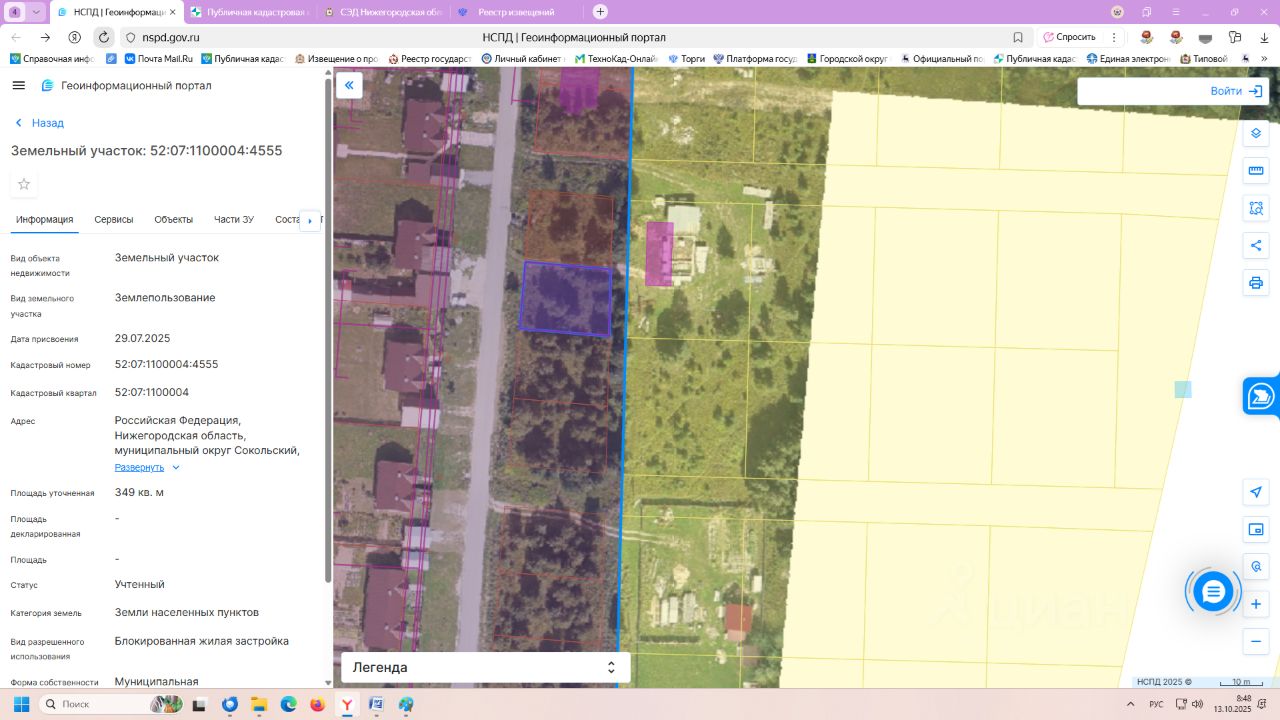Image resolution: width=1280 pixels, height=720 pixels.
Task: Open the tab group dropdown arrow
Action: pyautogui.click(x=37, y=12)
